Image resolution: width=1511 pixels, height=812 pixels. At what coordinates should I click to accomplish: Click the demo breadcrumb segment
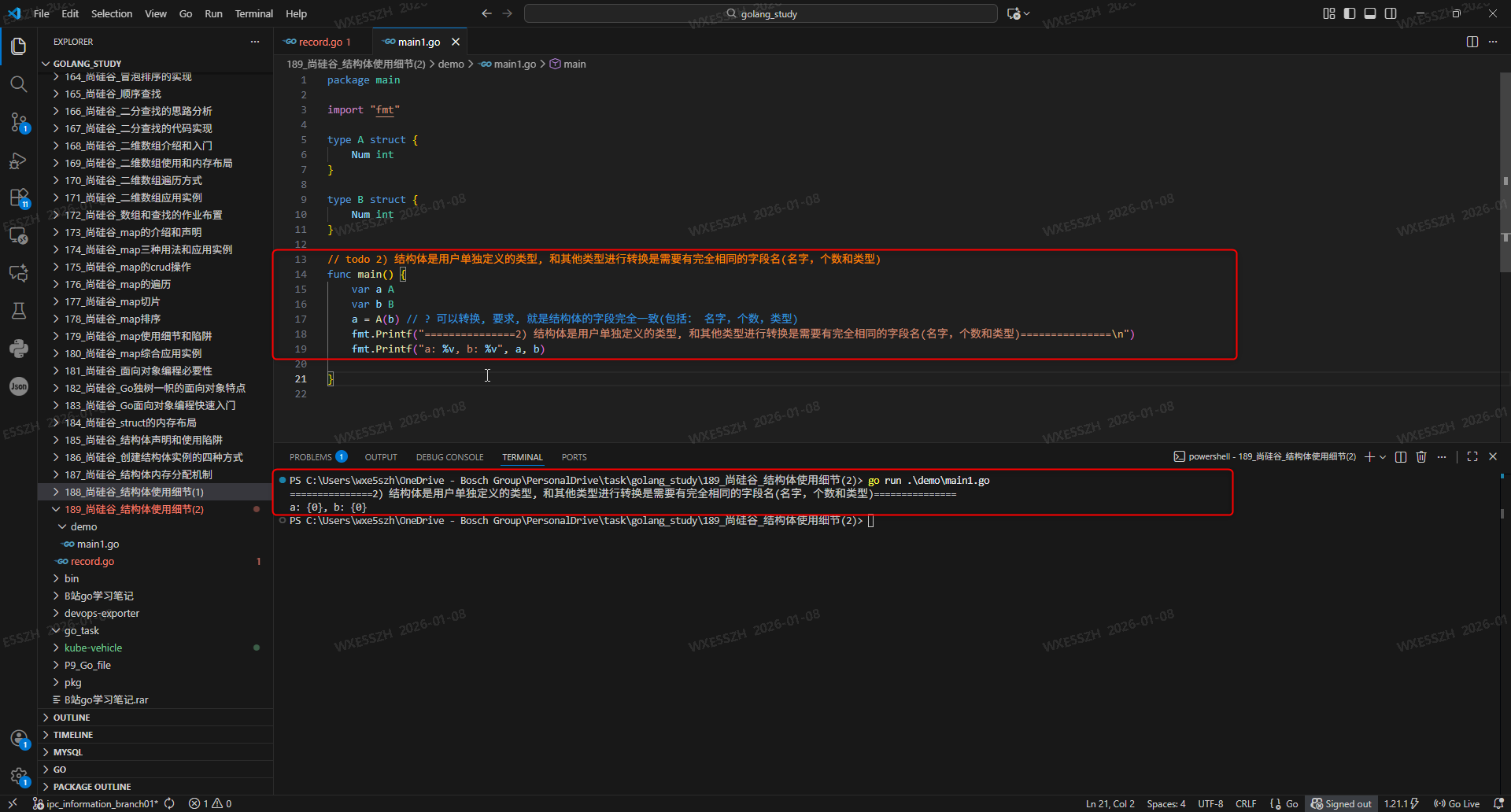point(451,64)
